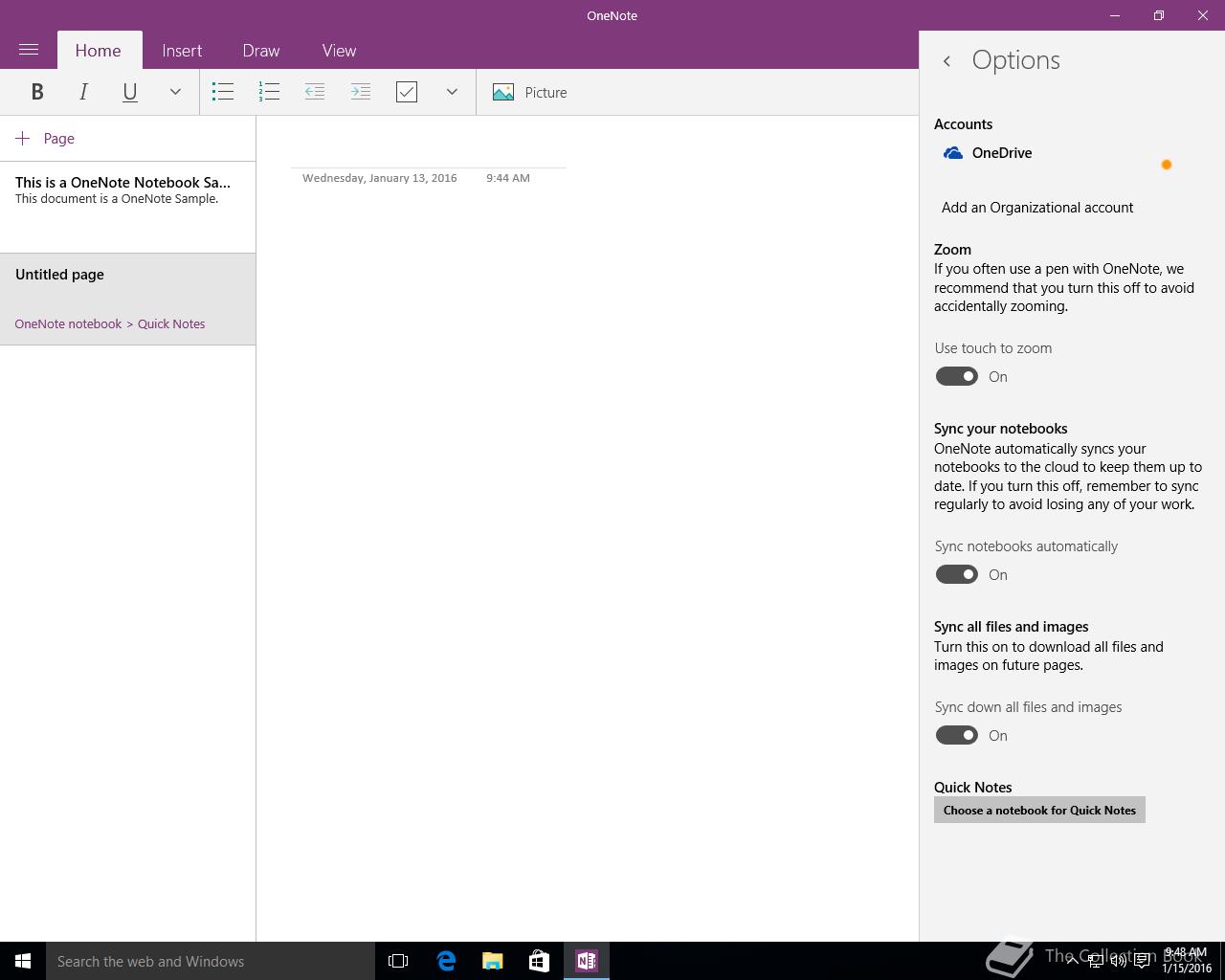Toggle italic formatting
The width and height of the screenshot is (1225, 980).
pyautogui.click(x=83, y=92)
